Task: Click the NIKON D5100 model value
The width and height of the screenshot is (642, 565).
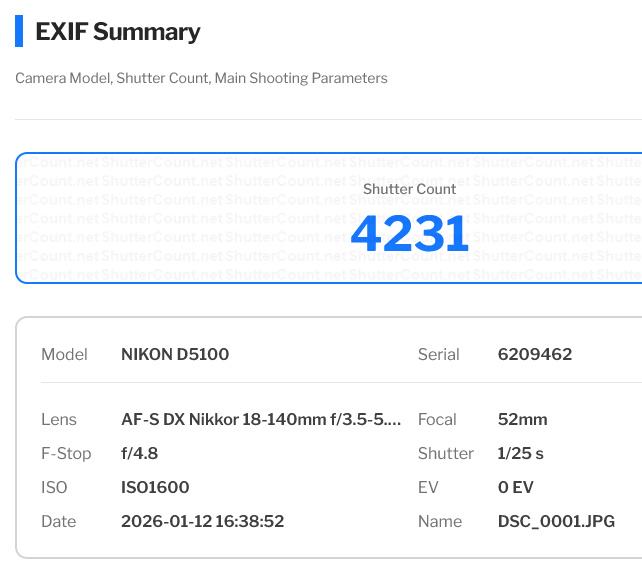Action: click(175, 354)
